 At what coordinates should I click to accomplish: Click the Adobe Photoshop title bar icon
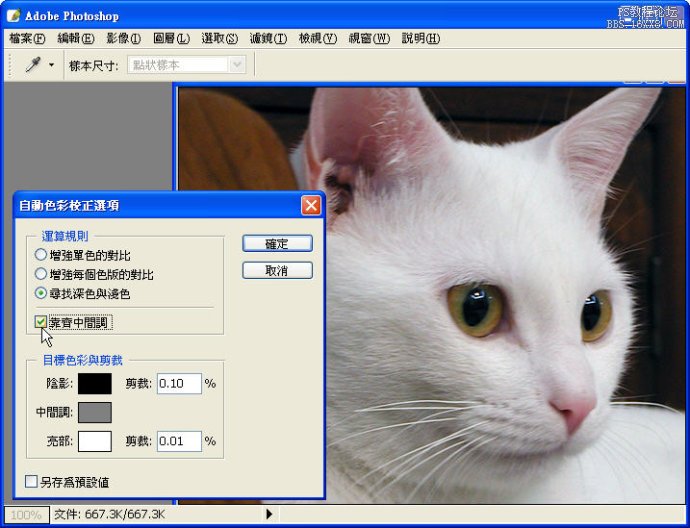(x=13, y=15)
